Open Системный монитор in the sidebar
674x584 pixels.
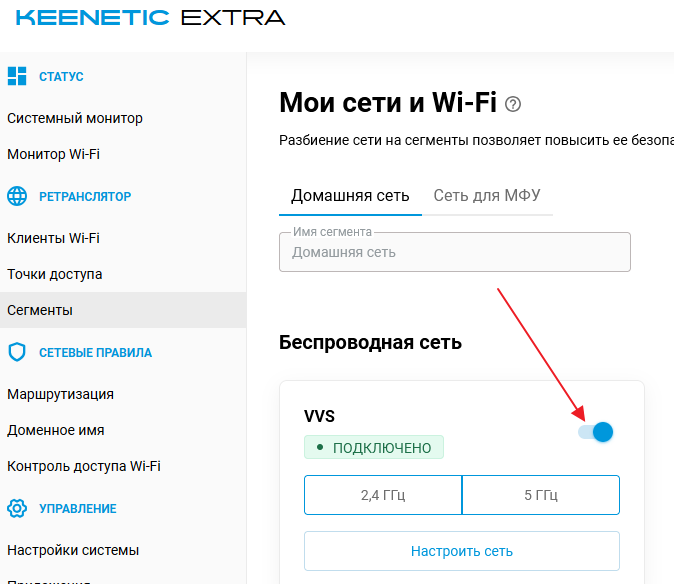(x=75, y=118)
